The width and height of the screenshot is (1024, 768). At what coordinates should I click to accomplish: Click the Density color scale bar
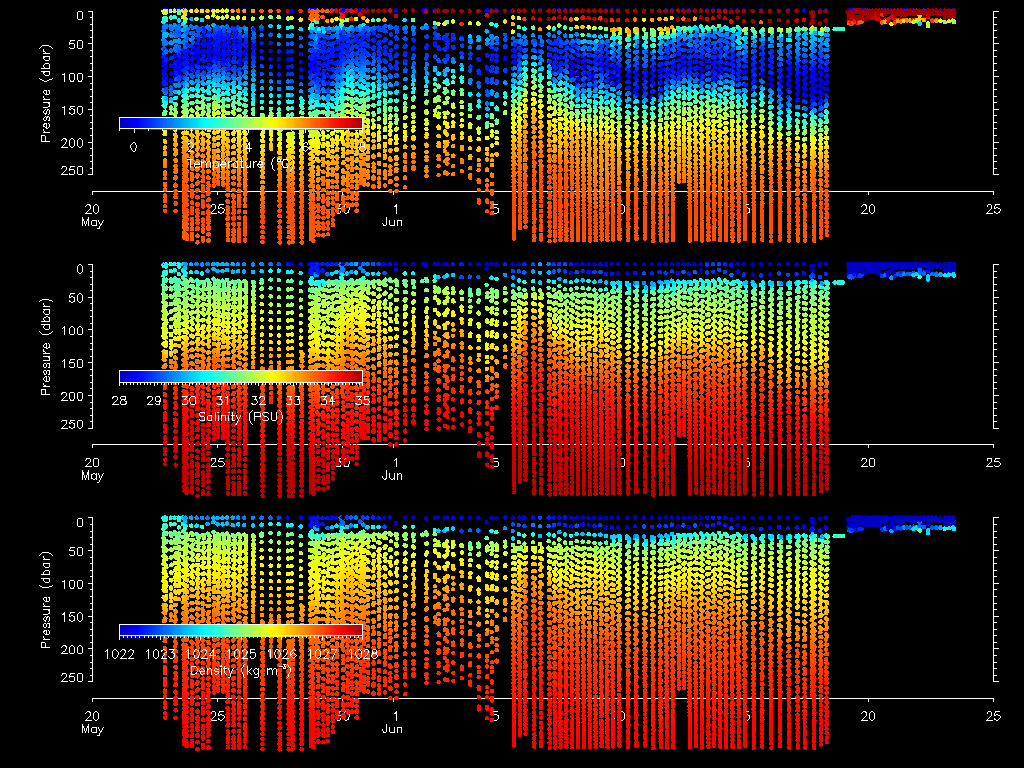tap(240, 630)
